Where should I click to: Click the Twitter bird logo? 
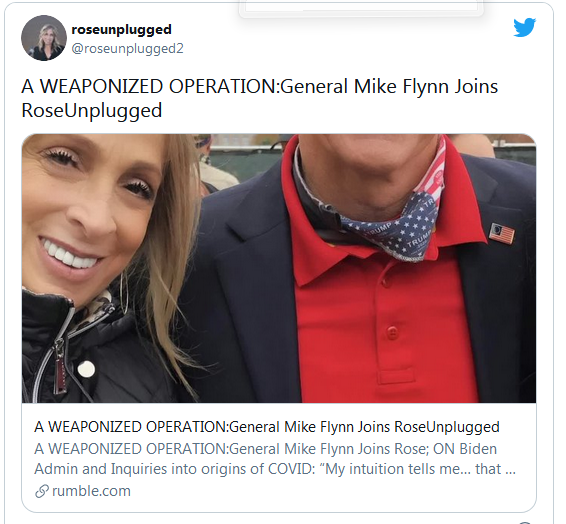[x=524, y=27]
